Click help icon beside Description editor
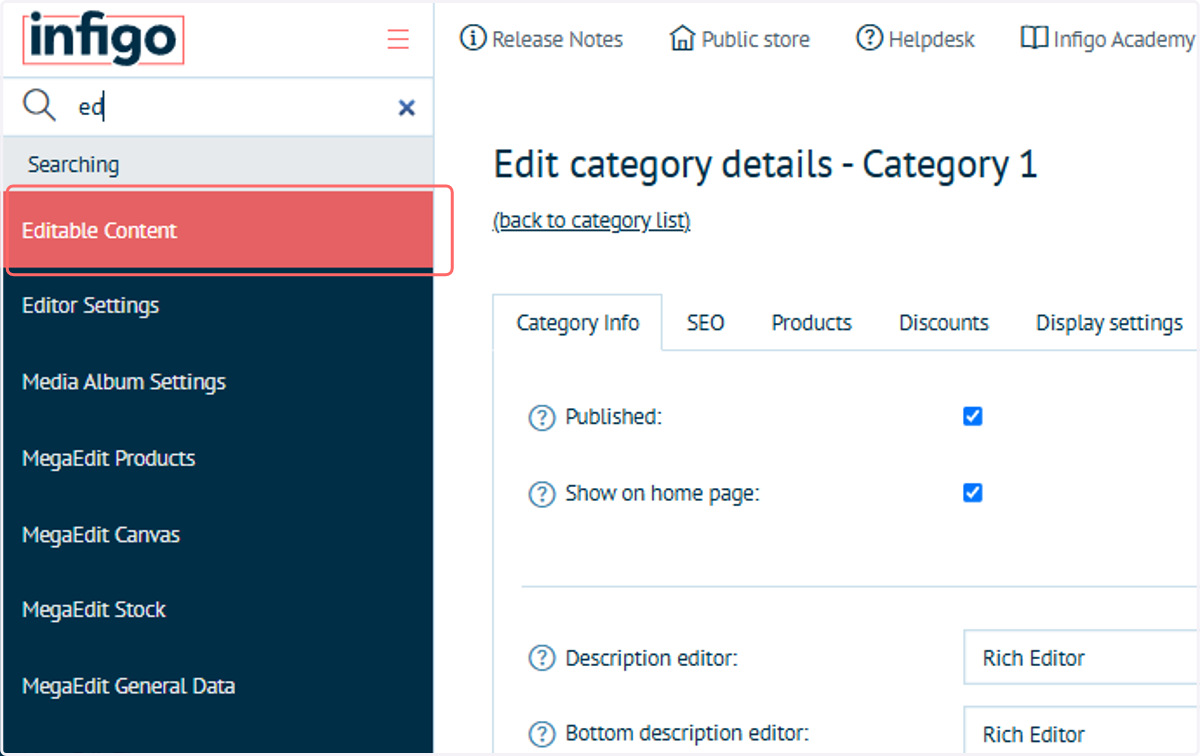1200x756 pixels. click(x=541, y=659)
